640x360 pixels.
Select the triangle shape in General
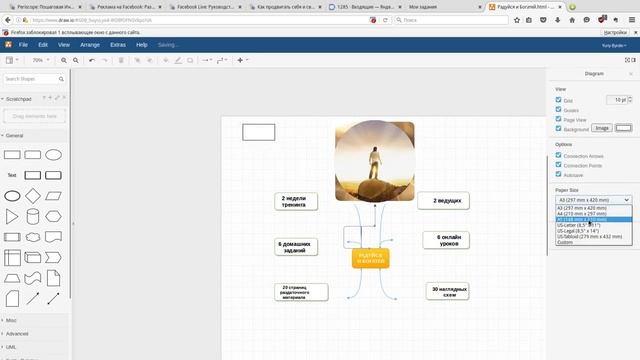click(x=12, y=216)
